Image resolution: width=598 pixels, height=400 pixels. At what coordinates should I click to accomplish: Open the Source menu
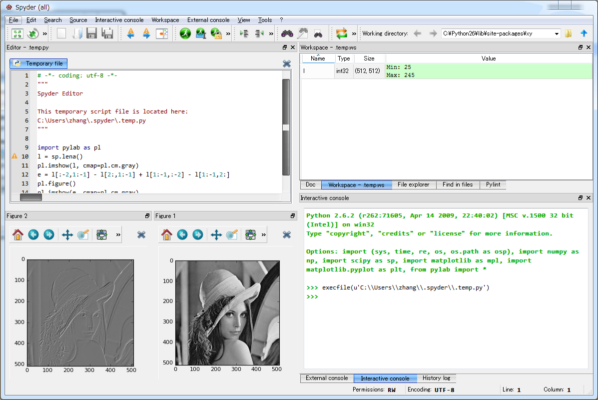tap(78, 20)
